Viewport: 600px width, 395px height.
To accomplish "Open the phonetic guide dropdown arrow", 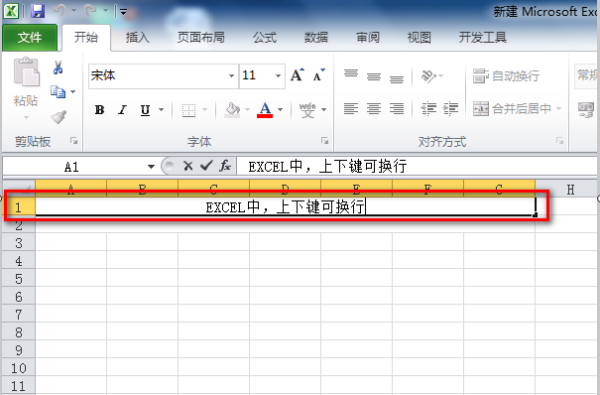I will click(x=324, y=110).
